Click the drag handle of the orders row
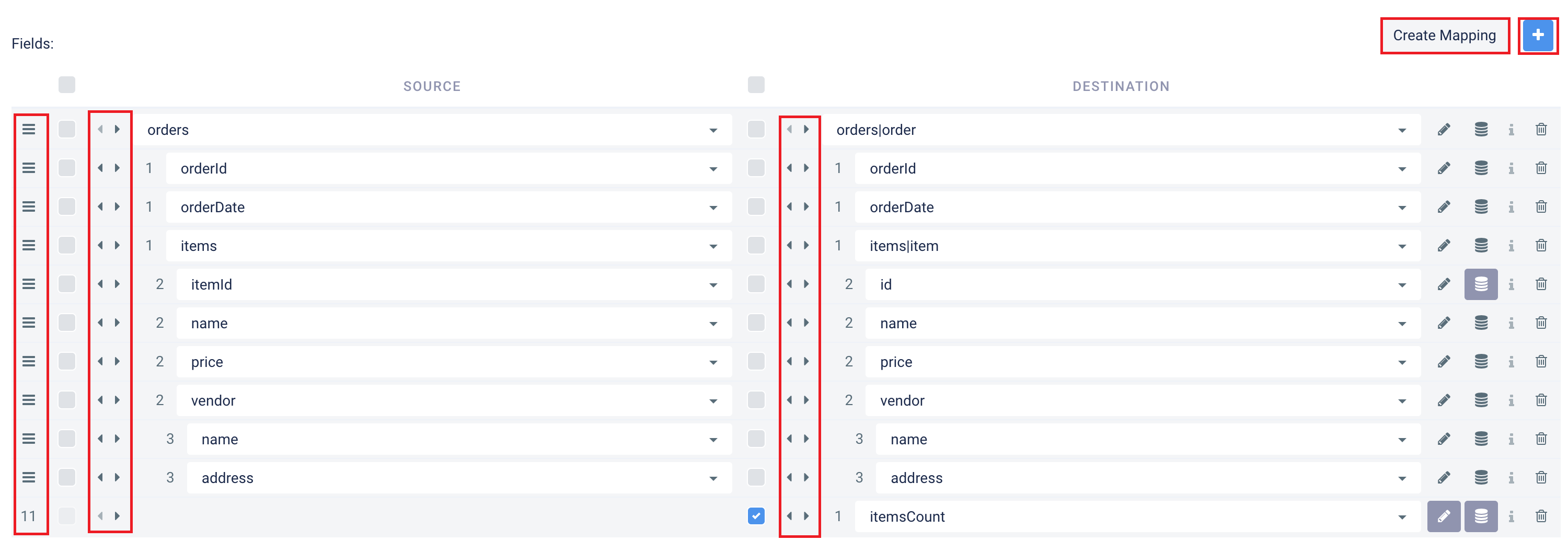This screenshot has height=552, width=1568. click(x=29, y=130)
